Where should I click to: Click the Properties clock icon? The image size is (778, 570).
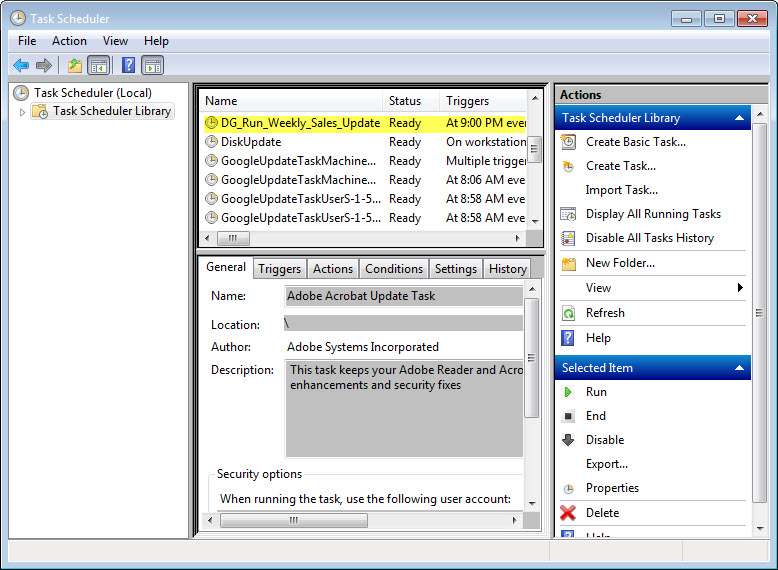[569, 489]
